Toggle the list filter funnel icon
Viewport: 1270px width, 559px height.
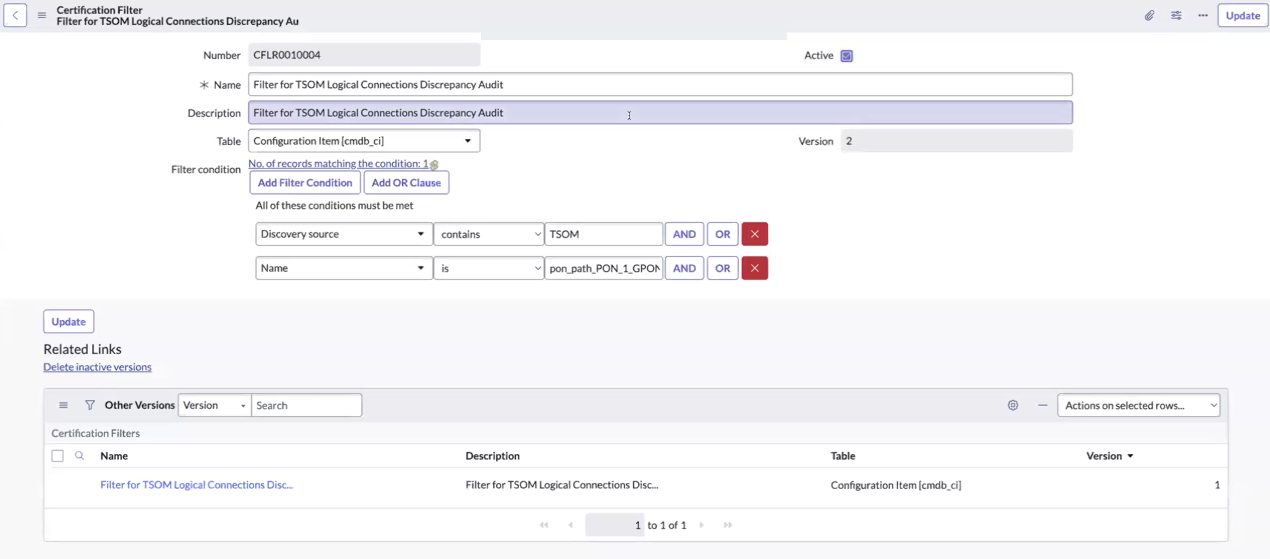pos(90,405)
